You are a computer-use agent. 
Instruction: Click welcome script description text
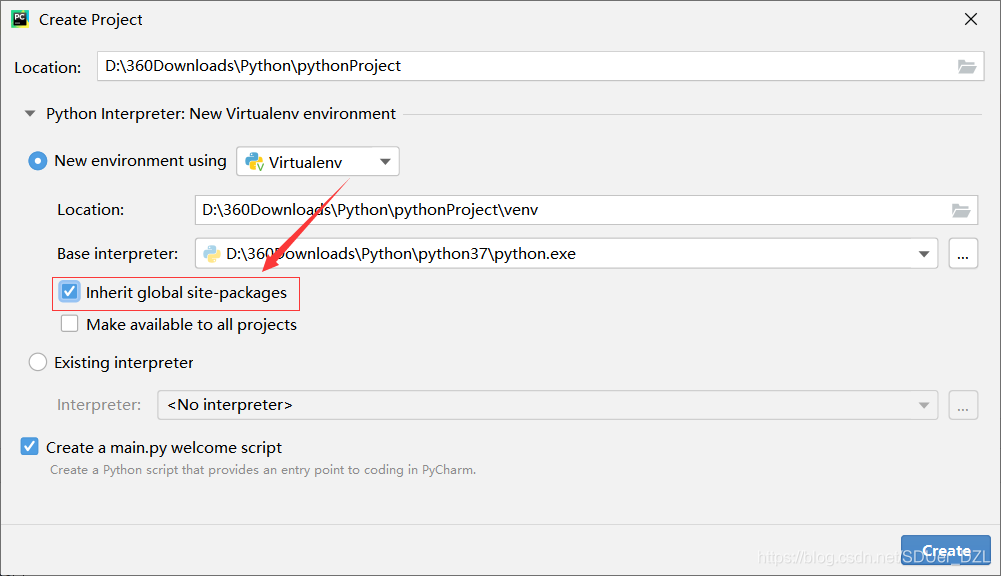(x=263, y=470)
